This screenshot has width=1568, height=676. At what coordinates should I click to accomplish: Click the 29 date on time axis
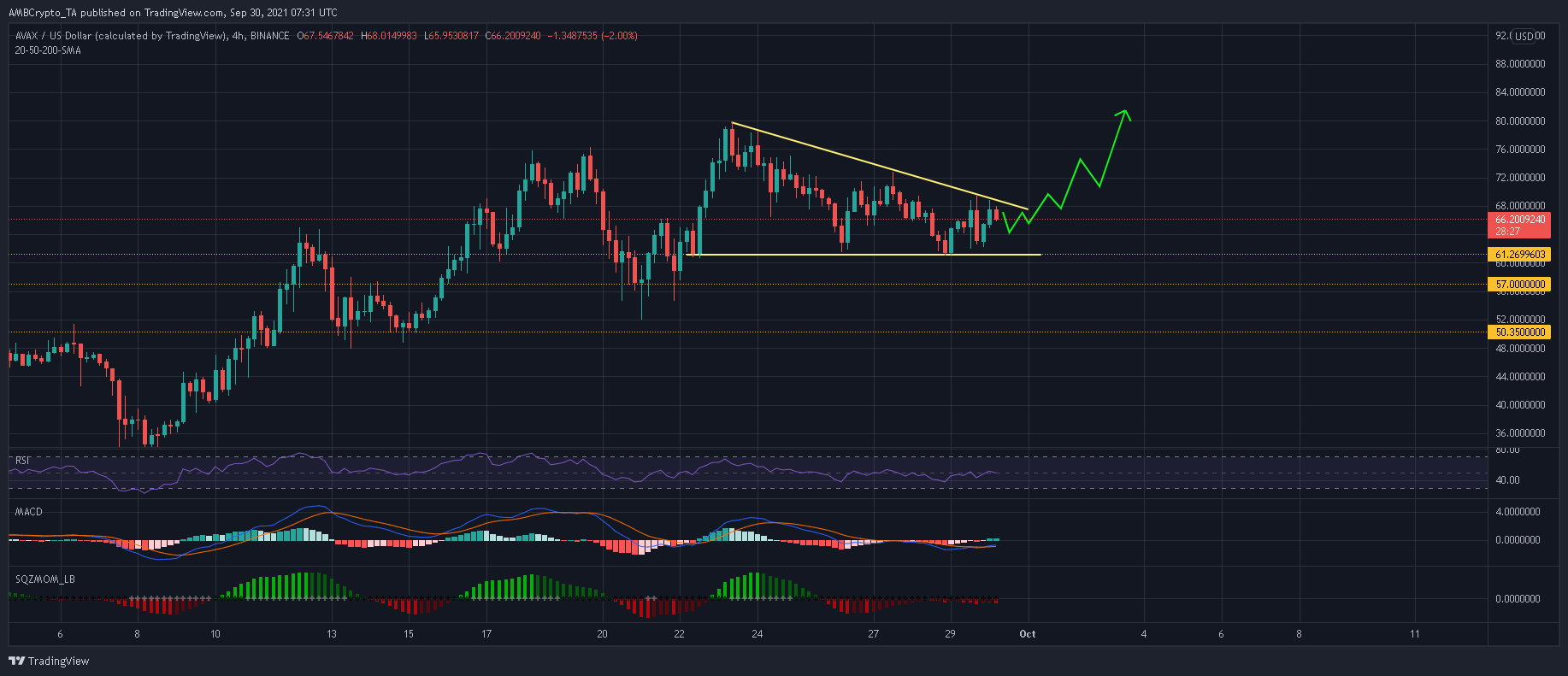click(x=951, y=634)
